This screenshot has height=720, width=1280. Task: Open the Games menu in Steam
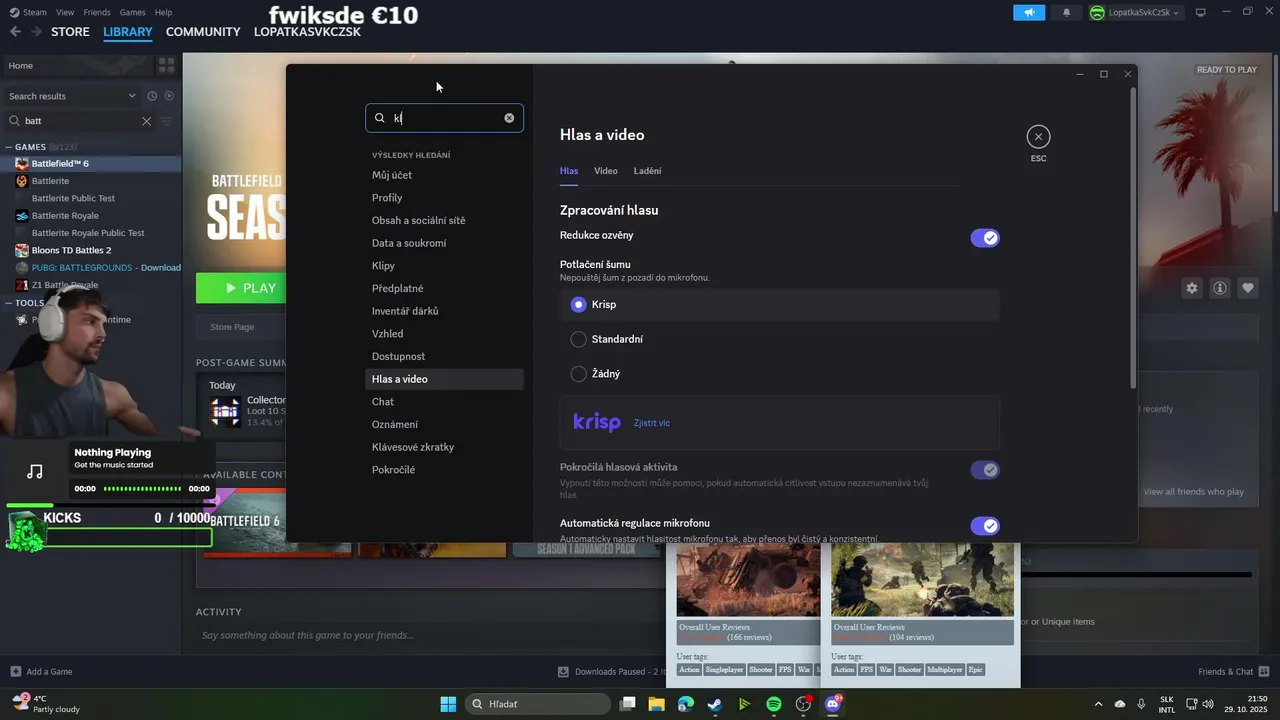point(132,12)
